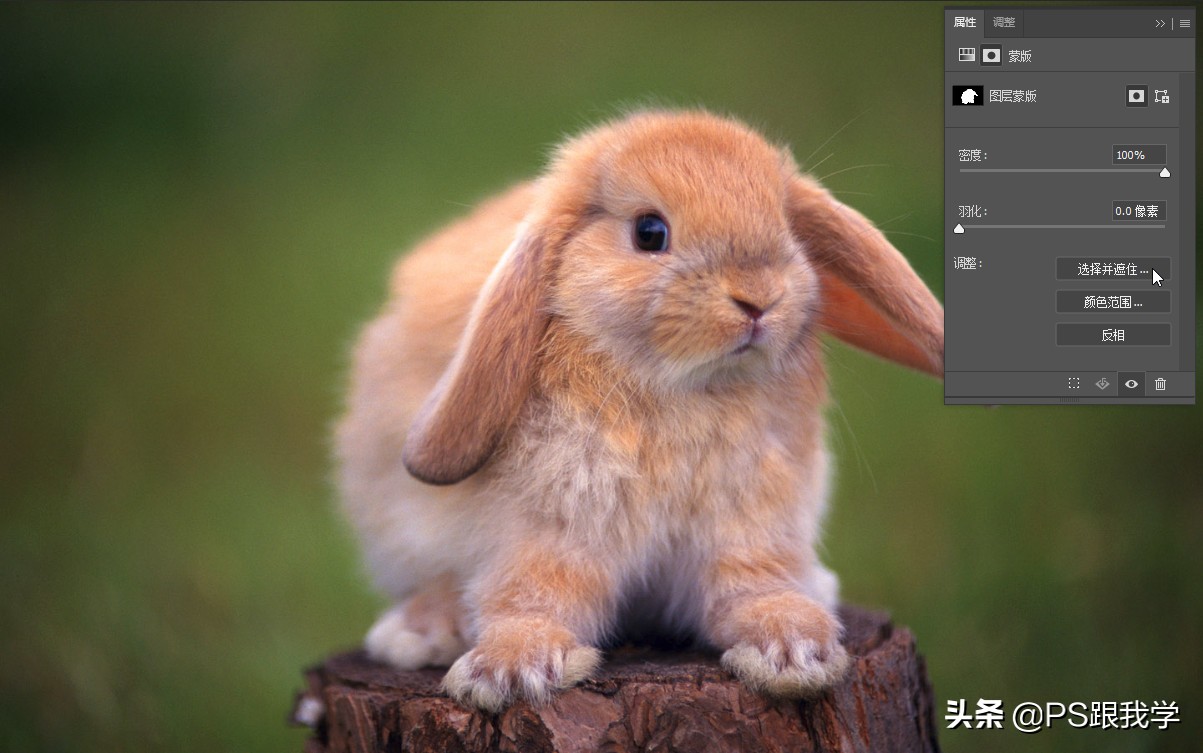
Task: Open the 调整 (Adjustments) tab
Action: pyautogui.click(x=1004, y=23)
